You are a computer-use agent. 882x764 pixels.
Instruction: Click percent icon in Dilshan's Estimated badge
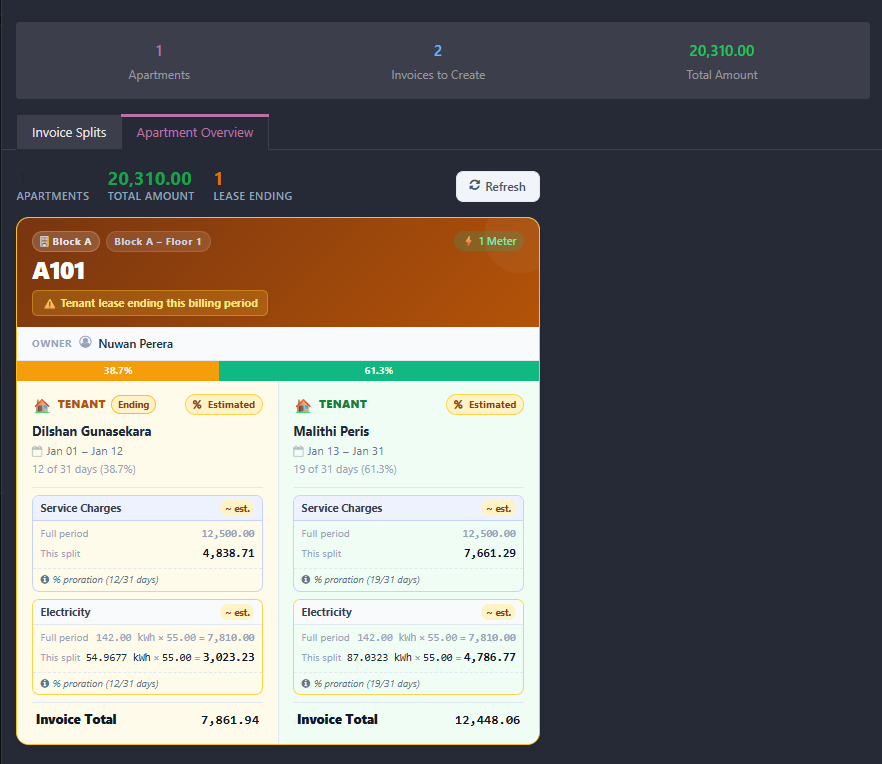(197, 405)
